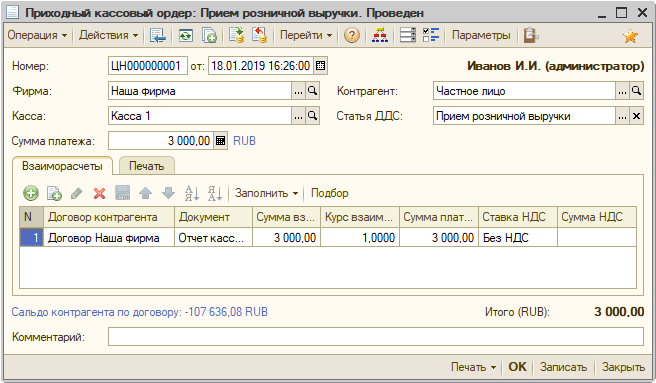
Task: Switch to the Печать tab
Action: 146,166
